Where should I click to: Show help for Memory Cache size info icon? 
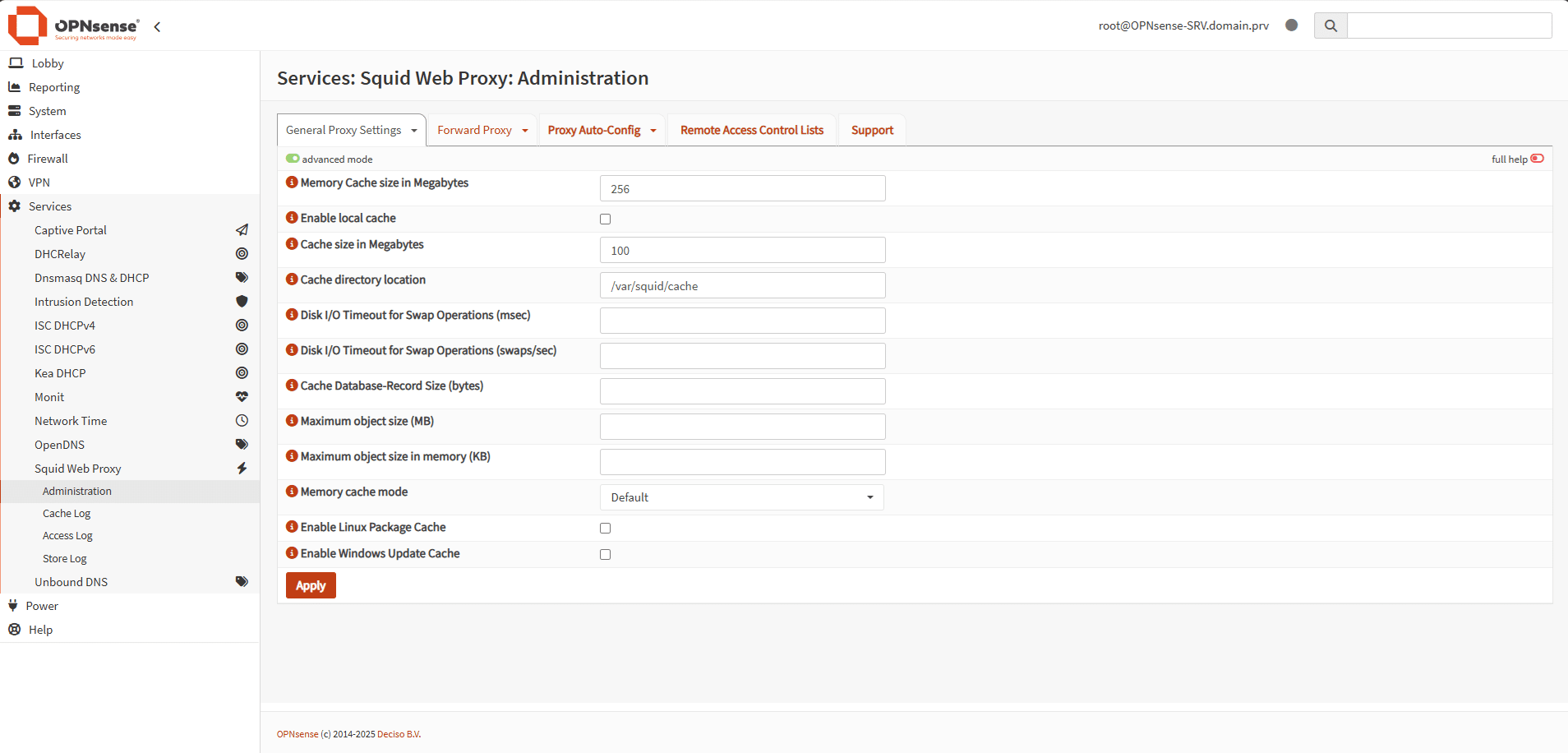click(x=292, y=182)
